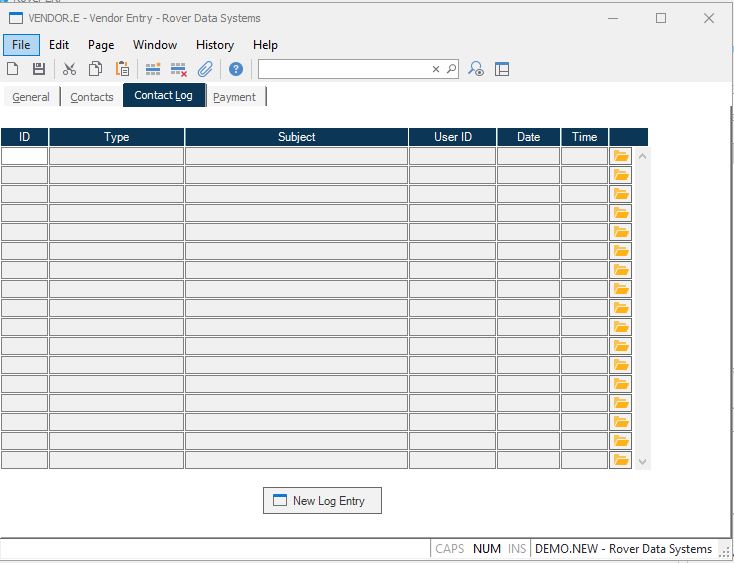The image size is (734, 563).
Task: Clear the toolbar search box with X
Action: click(436, 69)
